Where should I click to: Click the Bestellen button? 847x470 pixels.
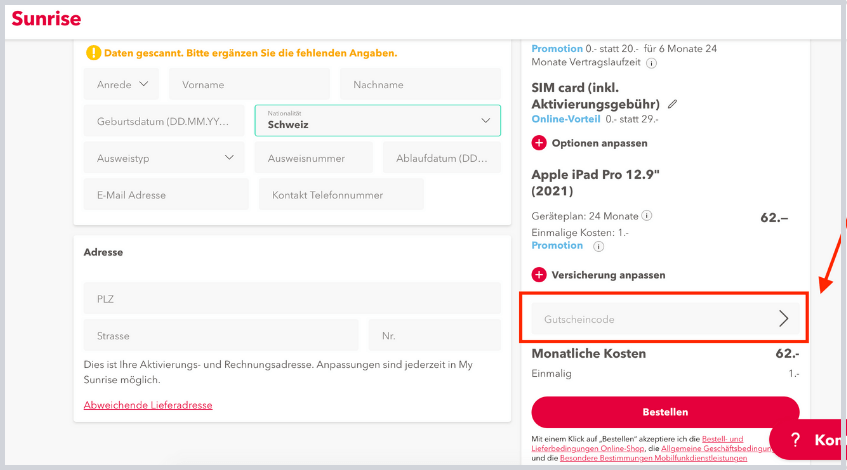pyautogui.click(x=665, y=412)
